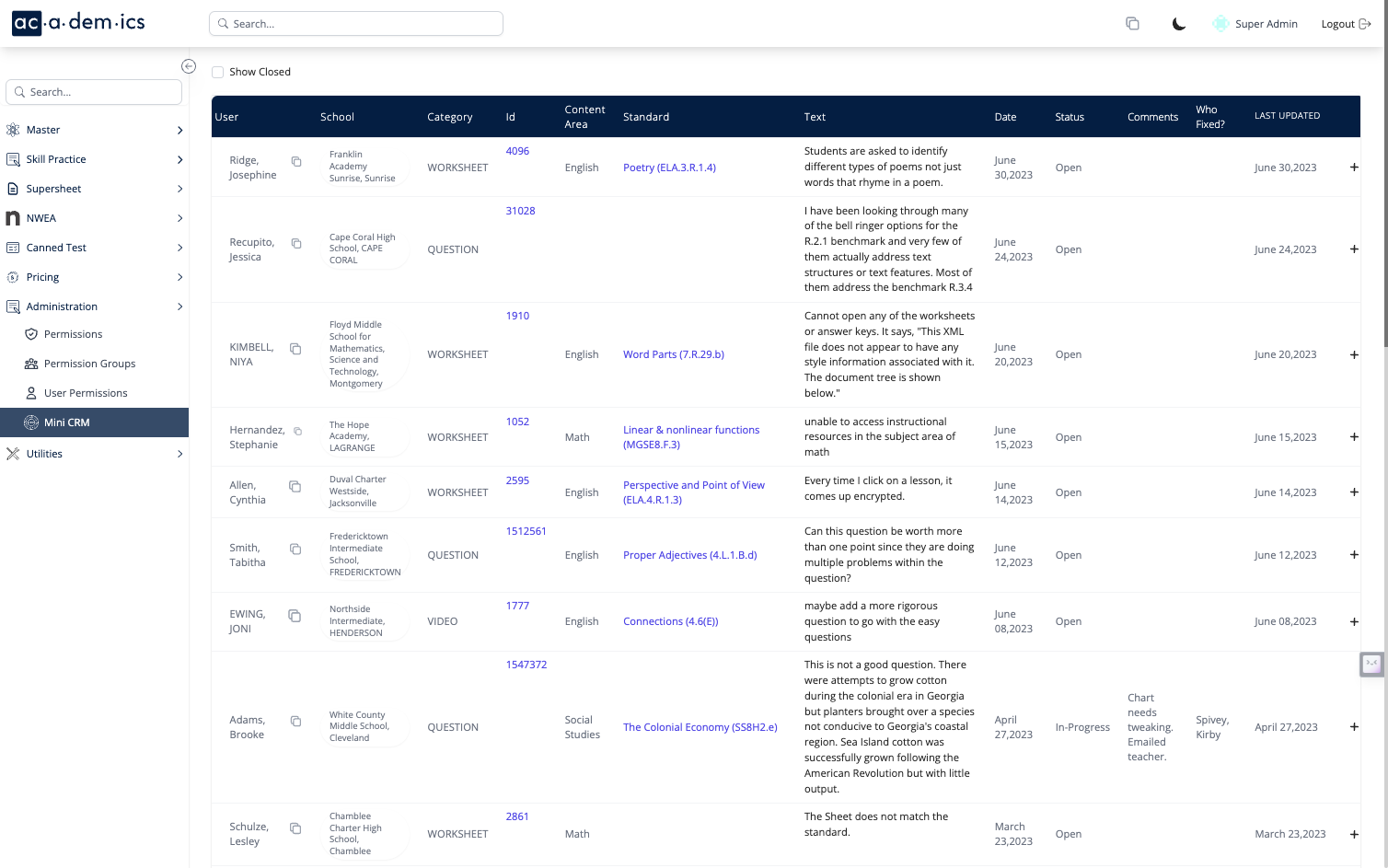Click the Super Admin avatar icon

pos(1220,24)
